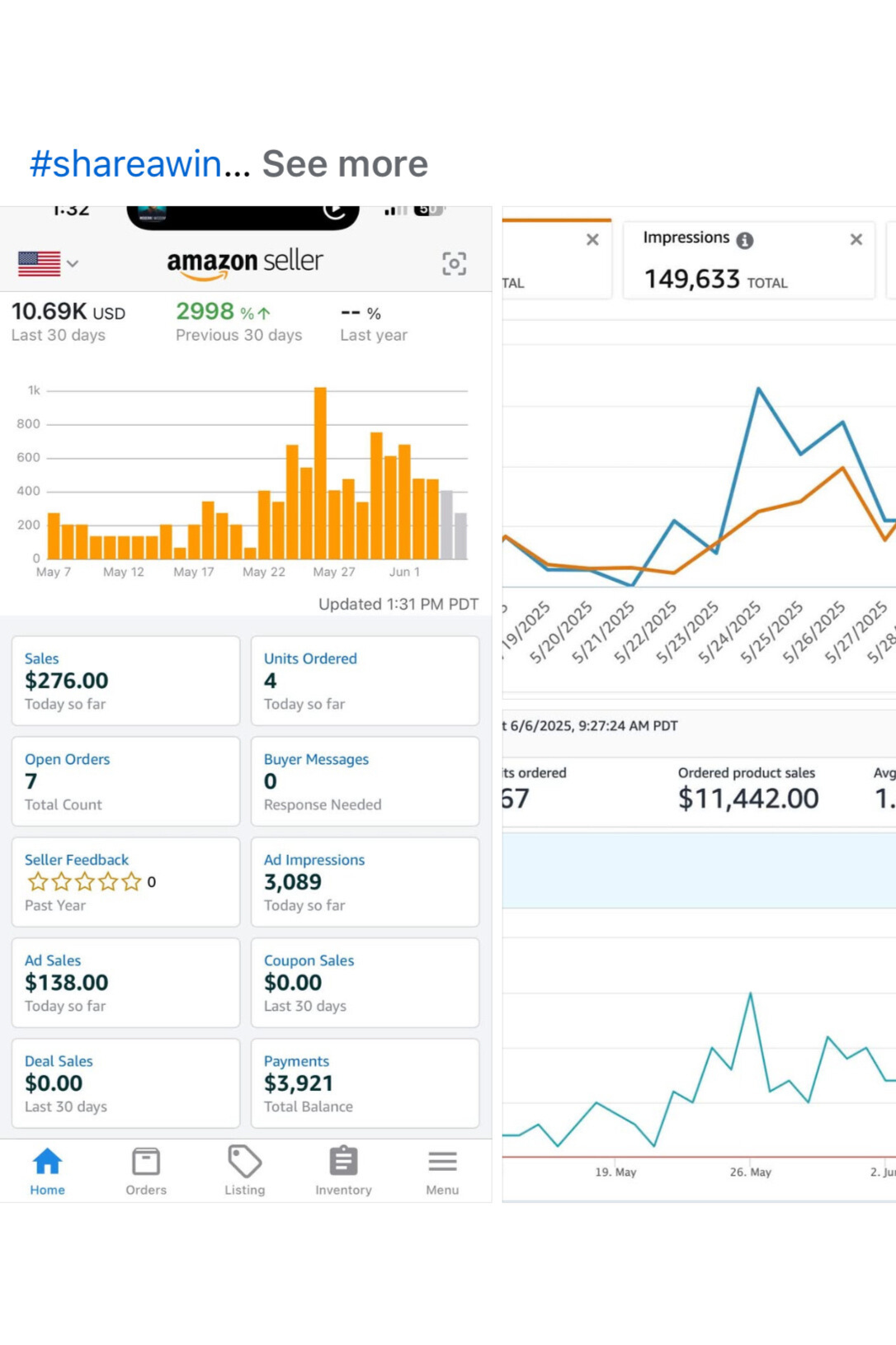The height and width of the screenshot is (1345, 896).
Task: Open Buyer Messages card
Action: pyautogui.click(x=365, y=781)
